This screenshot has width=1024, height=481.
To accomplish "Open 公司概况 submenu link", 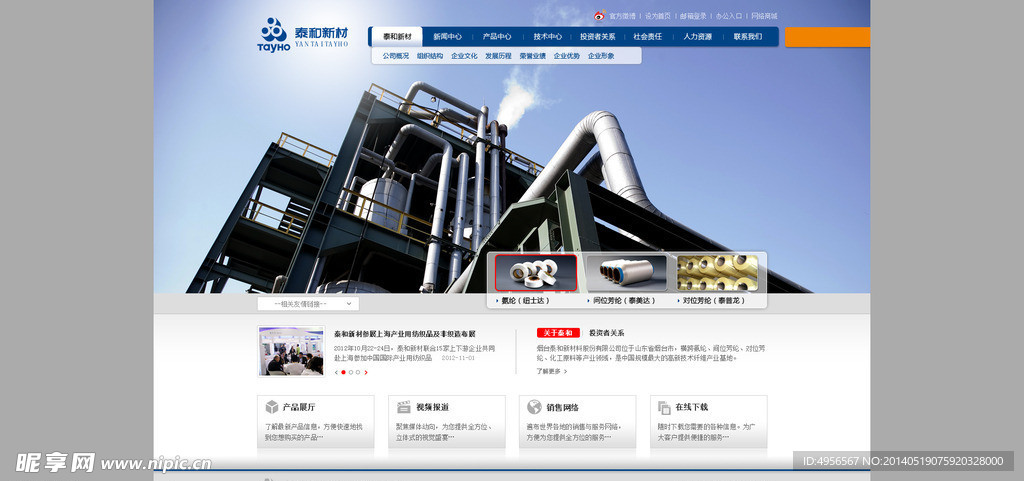I will click(x=396, y=56).
